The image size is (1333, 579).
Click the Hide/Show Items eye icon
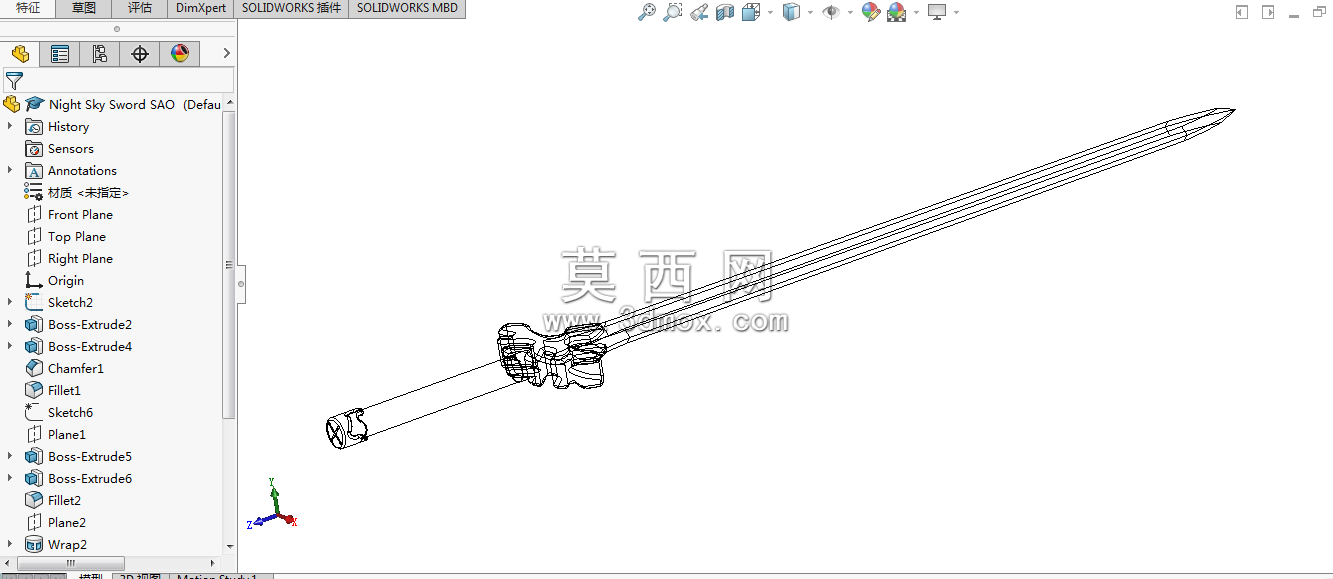point(830,12)
